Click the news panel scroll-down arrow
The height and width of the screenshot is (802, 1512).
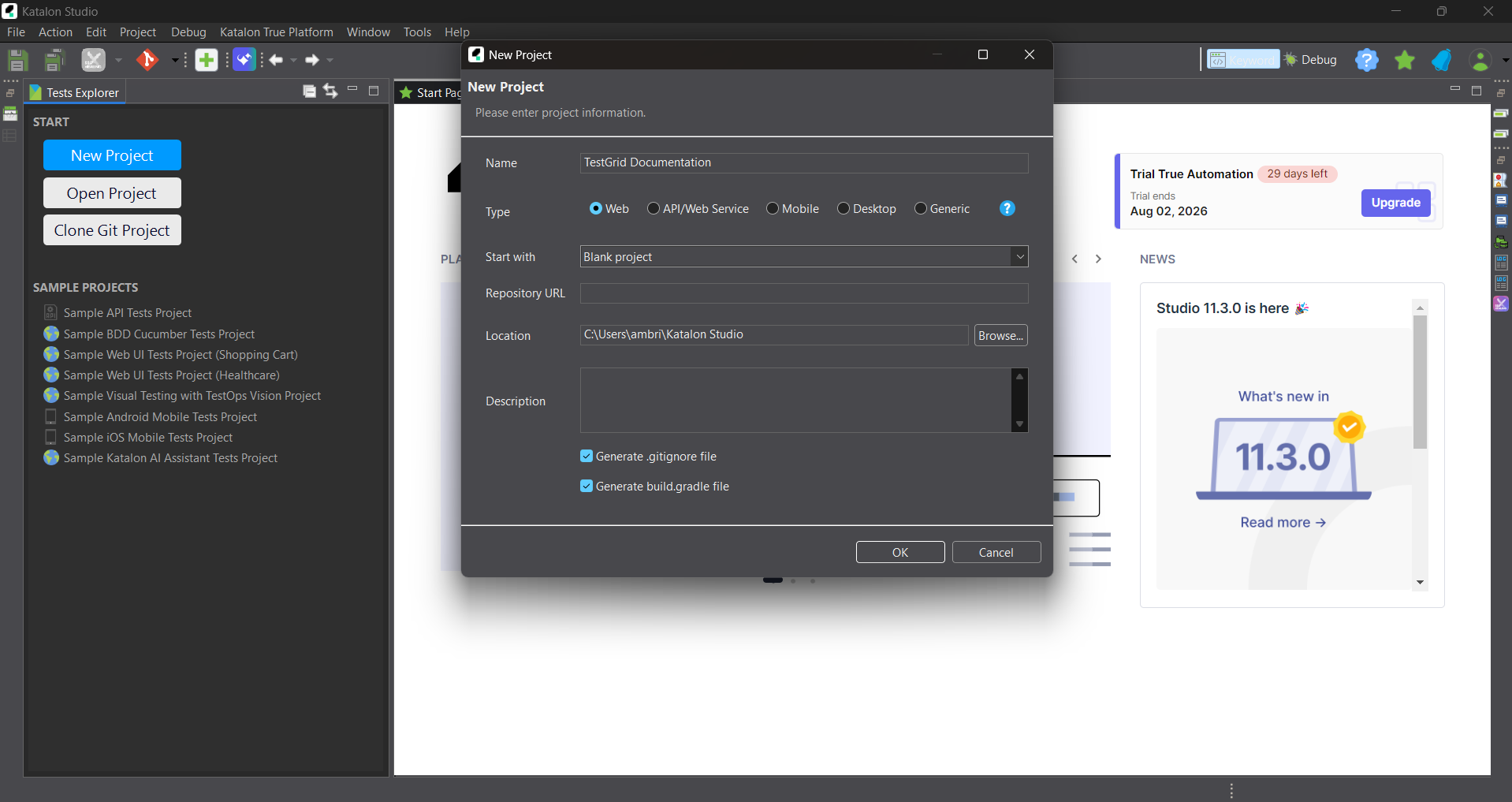pos(1420,583)
